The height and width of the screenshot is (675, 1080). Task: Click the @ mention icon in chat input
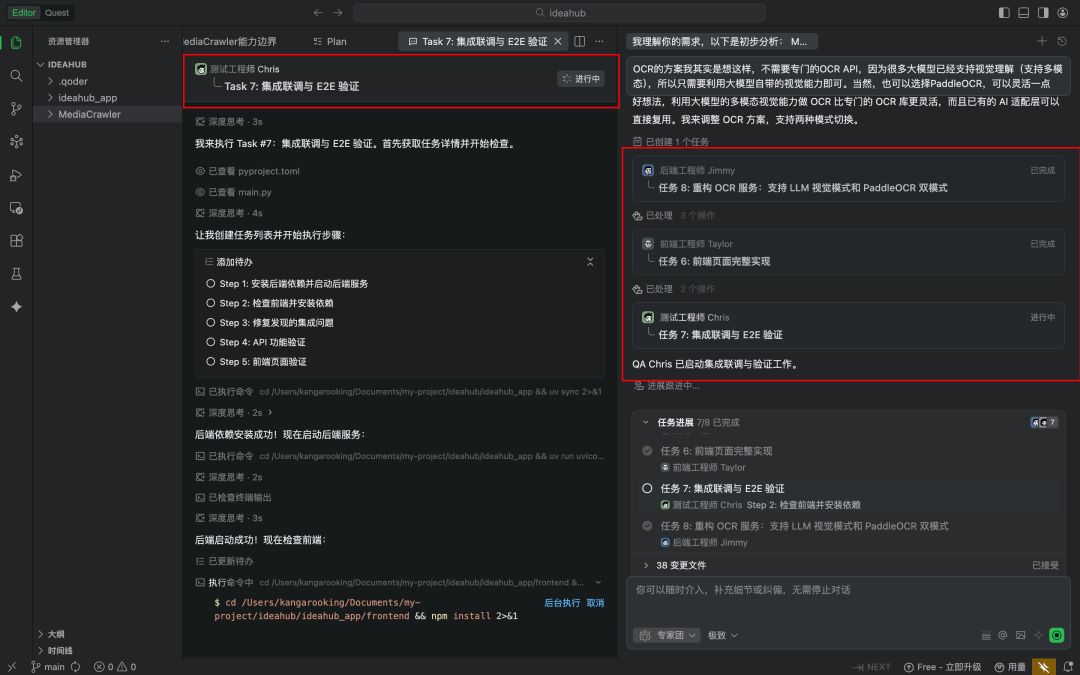coord(1002,635)
